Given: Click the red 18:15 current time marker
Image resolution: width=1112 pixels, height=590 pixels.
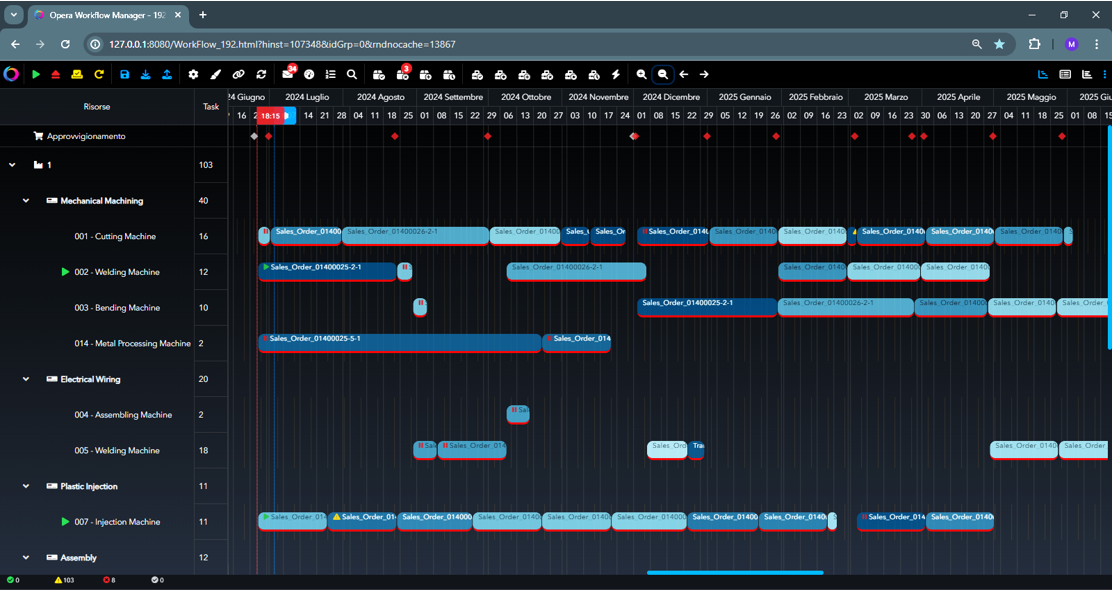Looking at the screenshot, I should (x=270, y=116).
